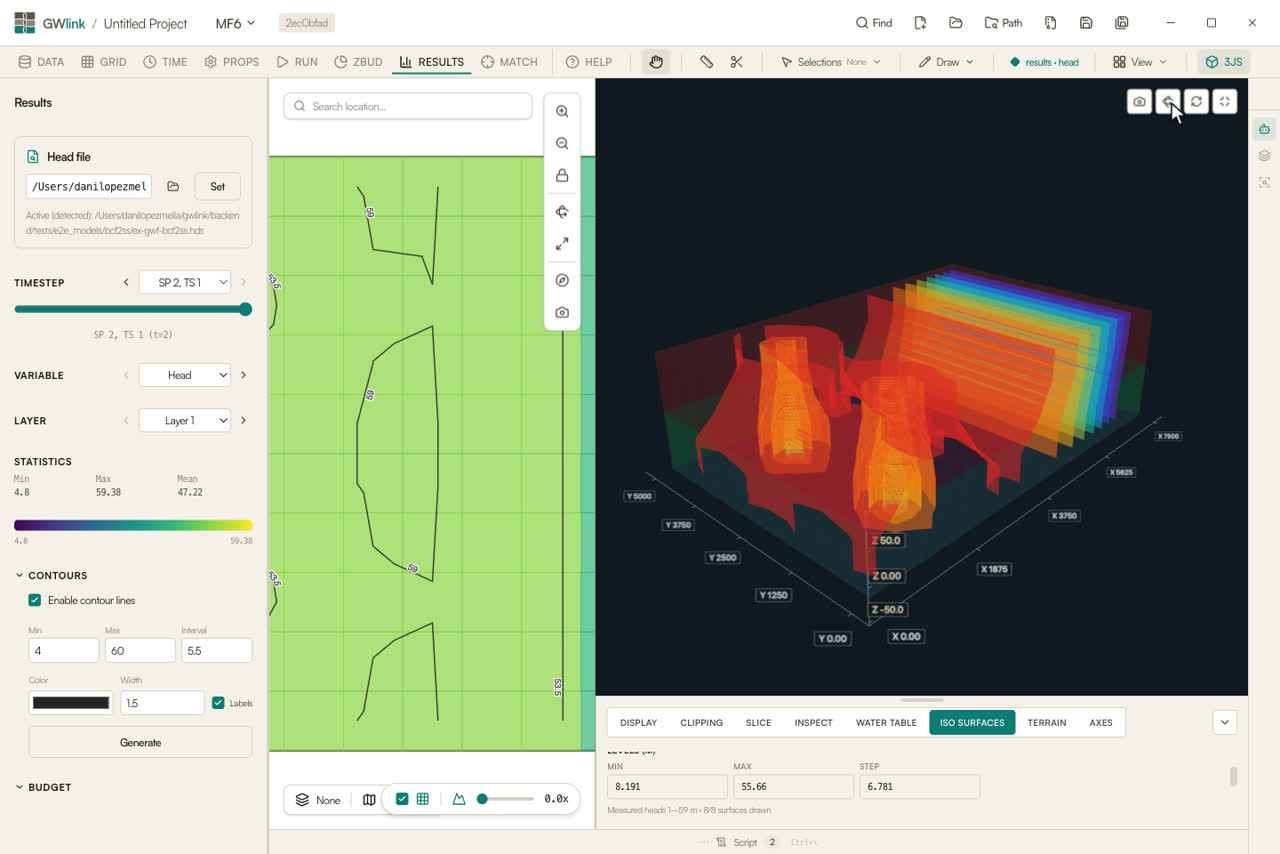Open the HELP page

coord(589,62)
